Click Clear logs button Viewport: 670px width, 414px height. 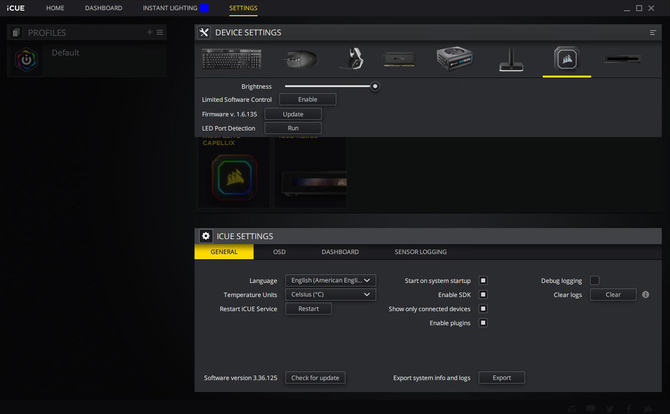point(613,294)
